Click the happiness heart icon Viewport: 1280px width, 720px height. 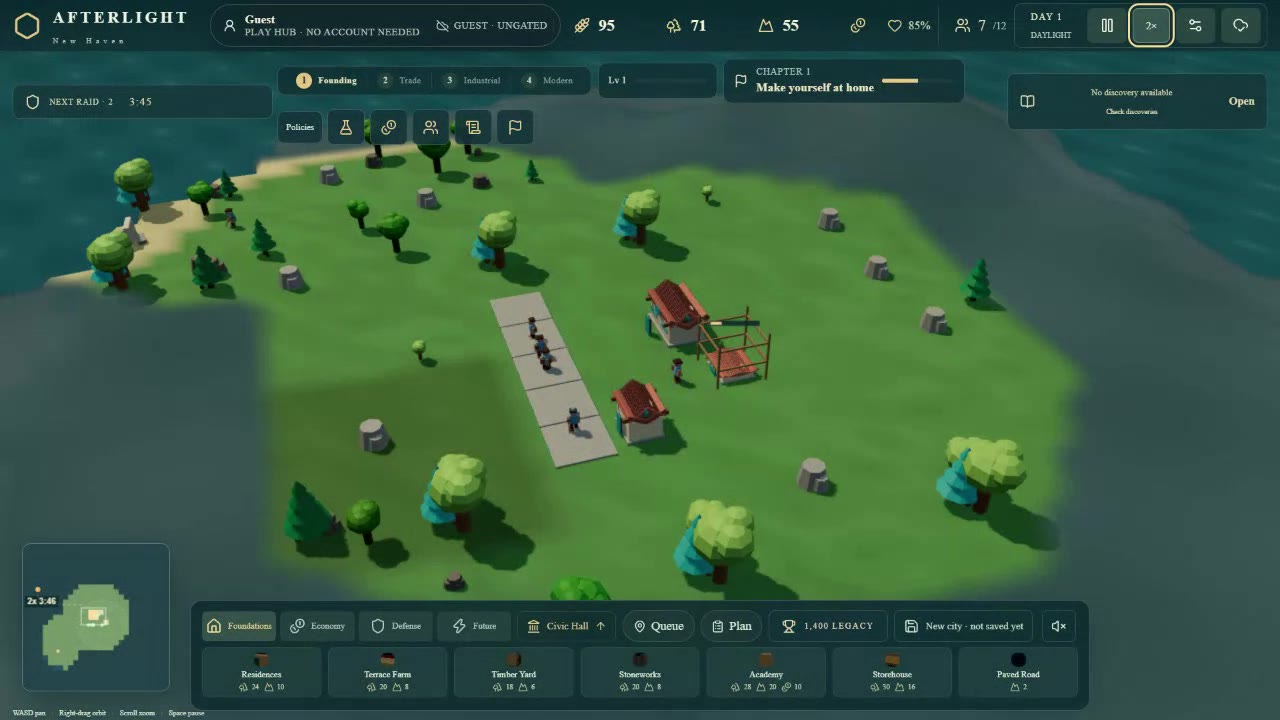click(895, 26)
